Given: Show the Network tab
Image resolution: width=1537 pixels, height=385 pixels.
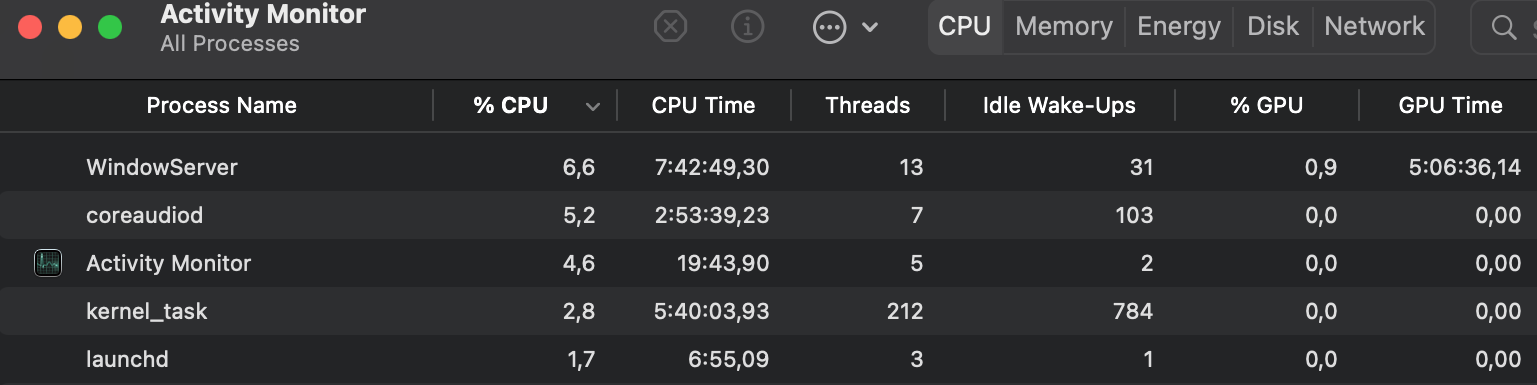Looking at the screenshot, I should 1374,27.
